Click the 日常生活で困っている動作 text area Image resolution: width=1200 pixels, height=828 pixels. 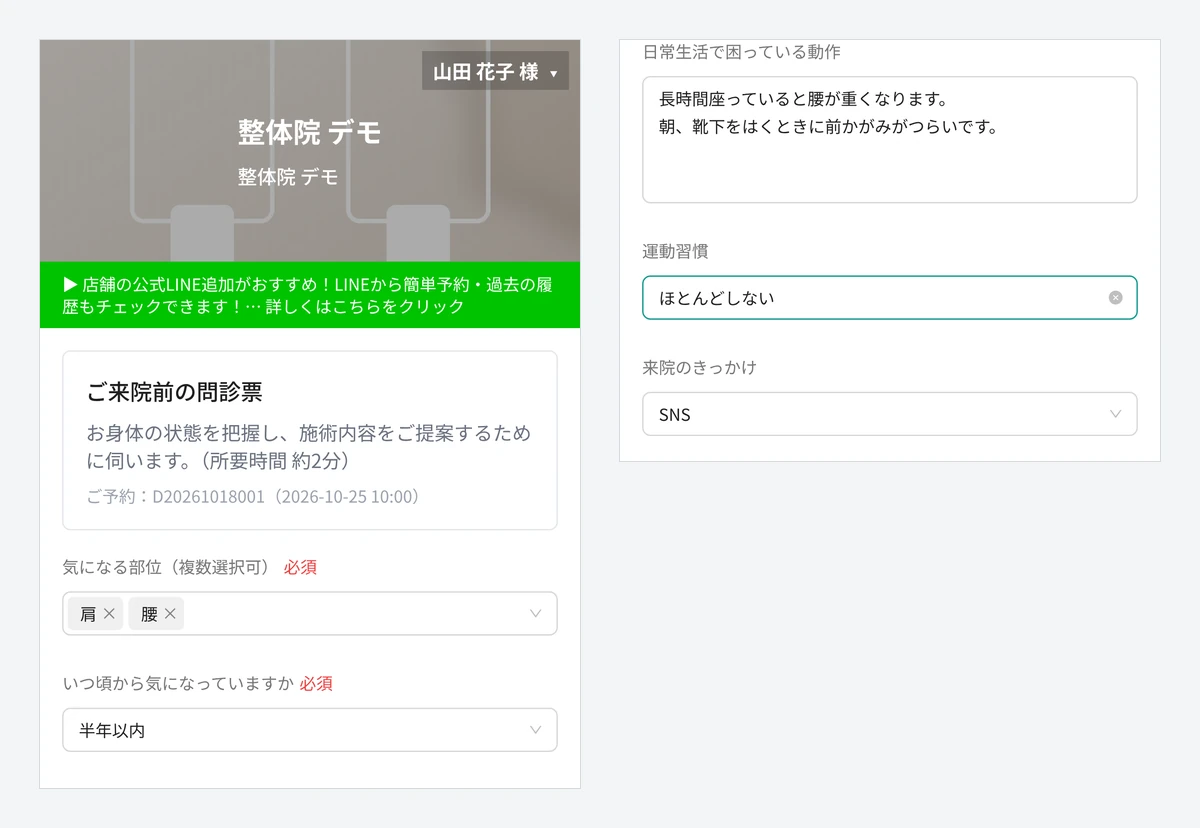tap(890, 140)
